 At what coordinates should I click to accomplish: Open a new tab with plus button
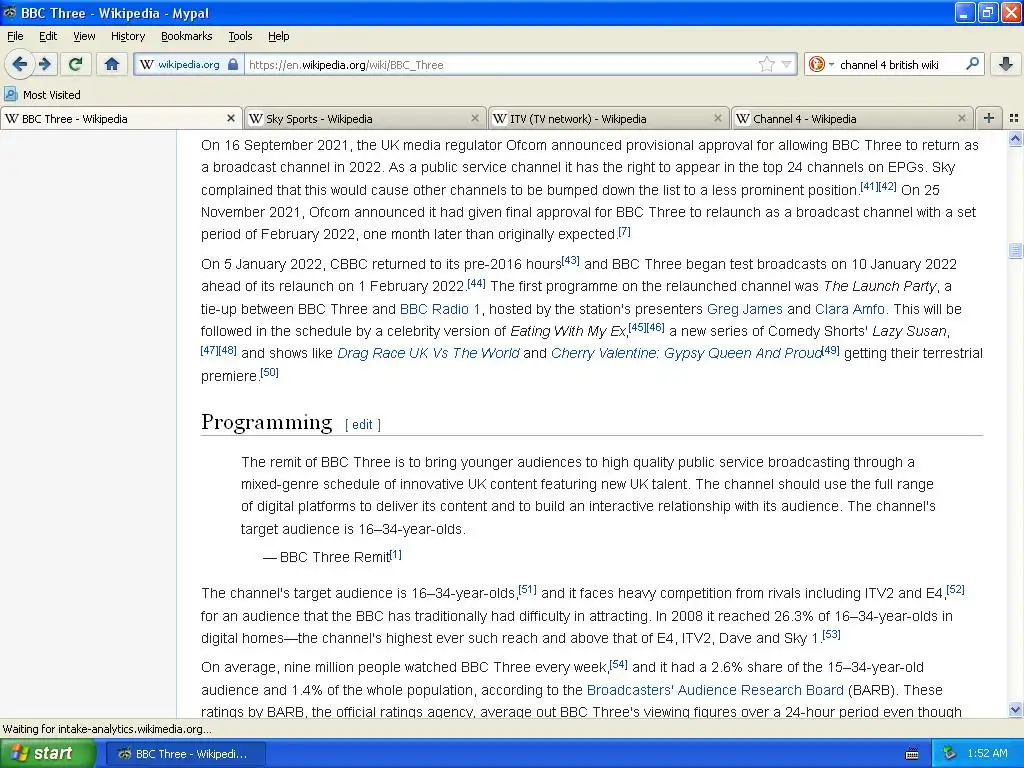pos(989,118)
